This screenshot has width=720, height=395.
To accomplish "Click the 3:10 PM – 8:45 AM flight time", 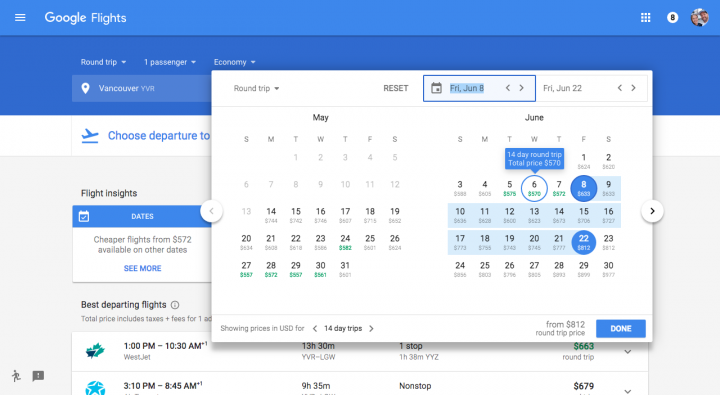I will (x=163, y=386).
